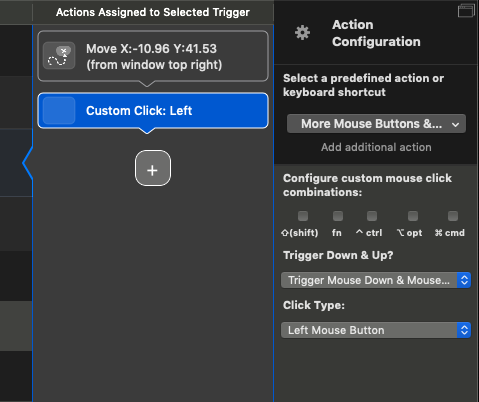Click the Actions Assigned to Selected Trigger header
Viewport: 479px width, 402px height.
coord(153,12)
